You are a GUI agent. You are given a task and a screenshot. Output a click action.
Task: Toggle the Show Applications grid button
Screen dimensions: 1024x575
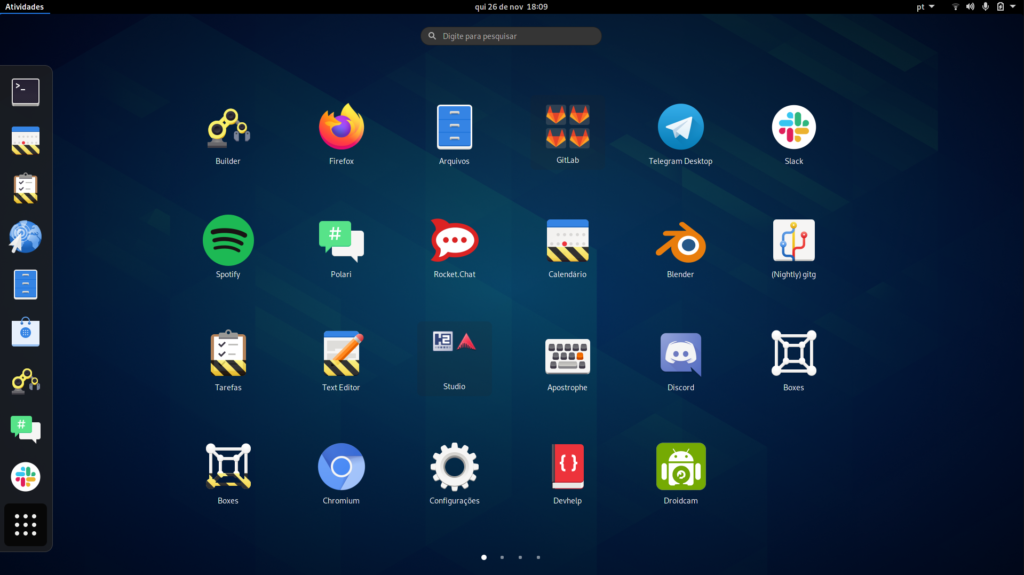(x=25, y=525)
